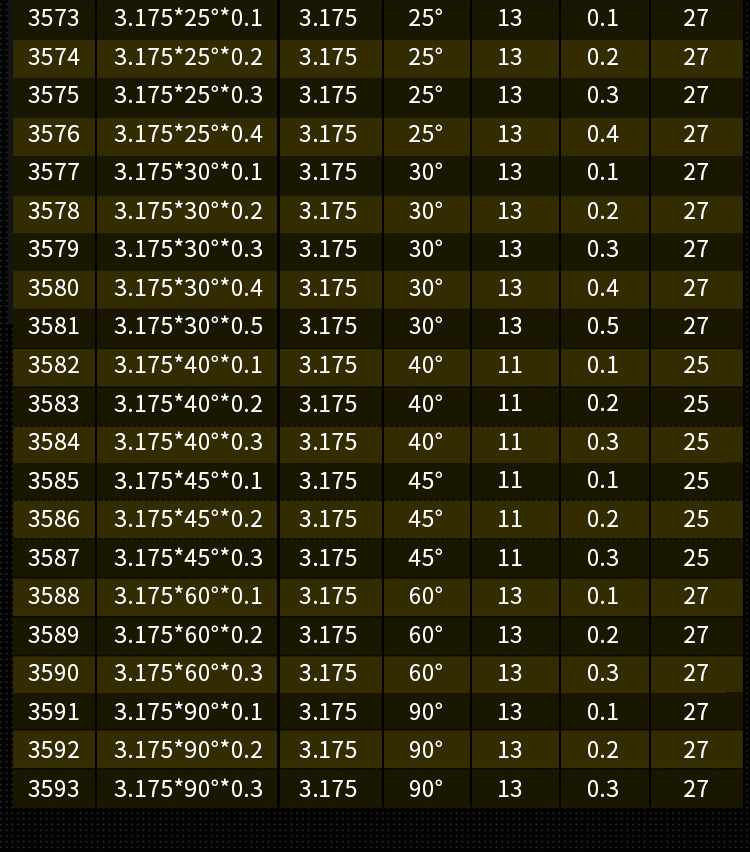
Task: Click the 3.175 diameter in row 3579
Action: pos(328,250)
